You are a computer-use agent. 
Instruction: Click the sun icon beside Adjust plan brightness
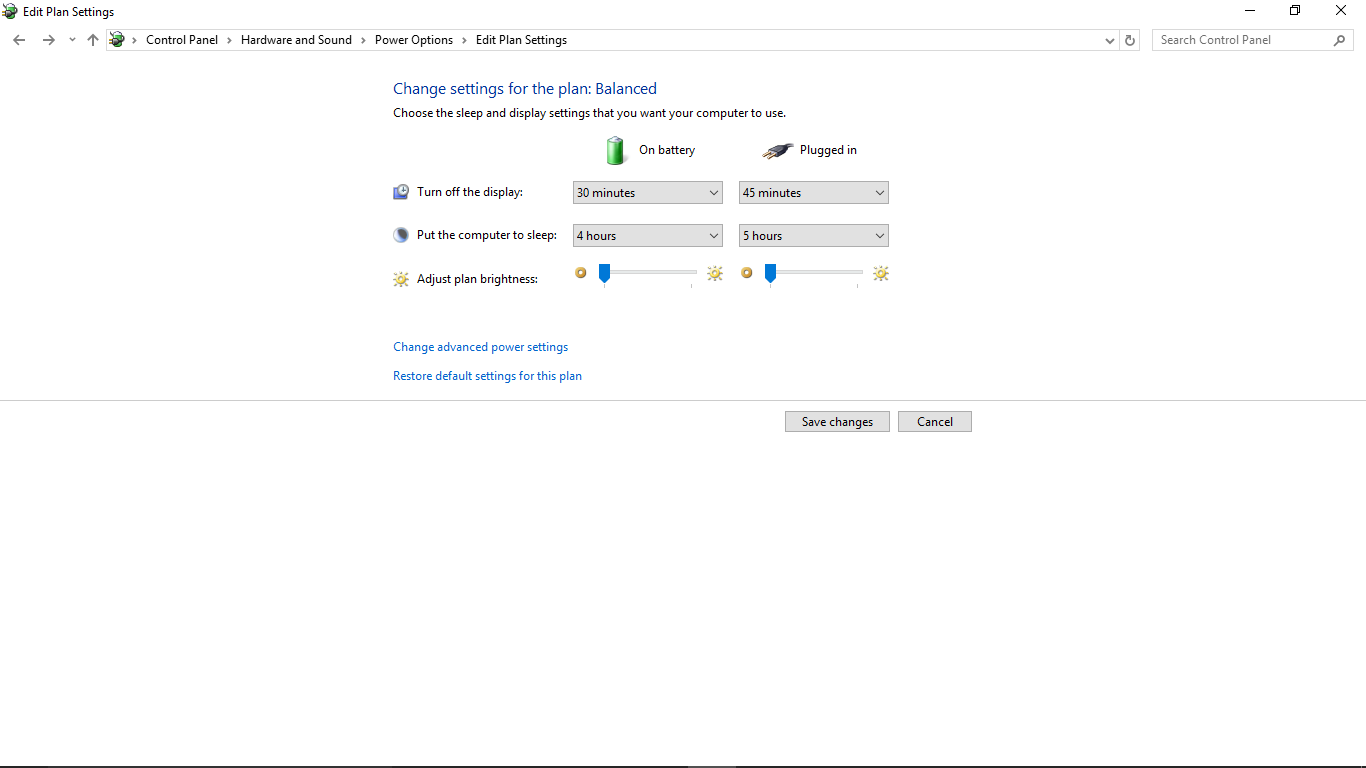tap(401, 279)
